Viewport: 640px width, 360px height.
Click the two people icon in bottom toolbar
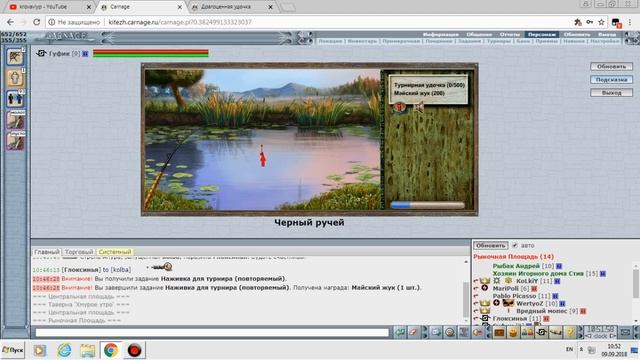point(527,333)
